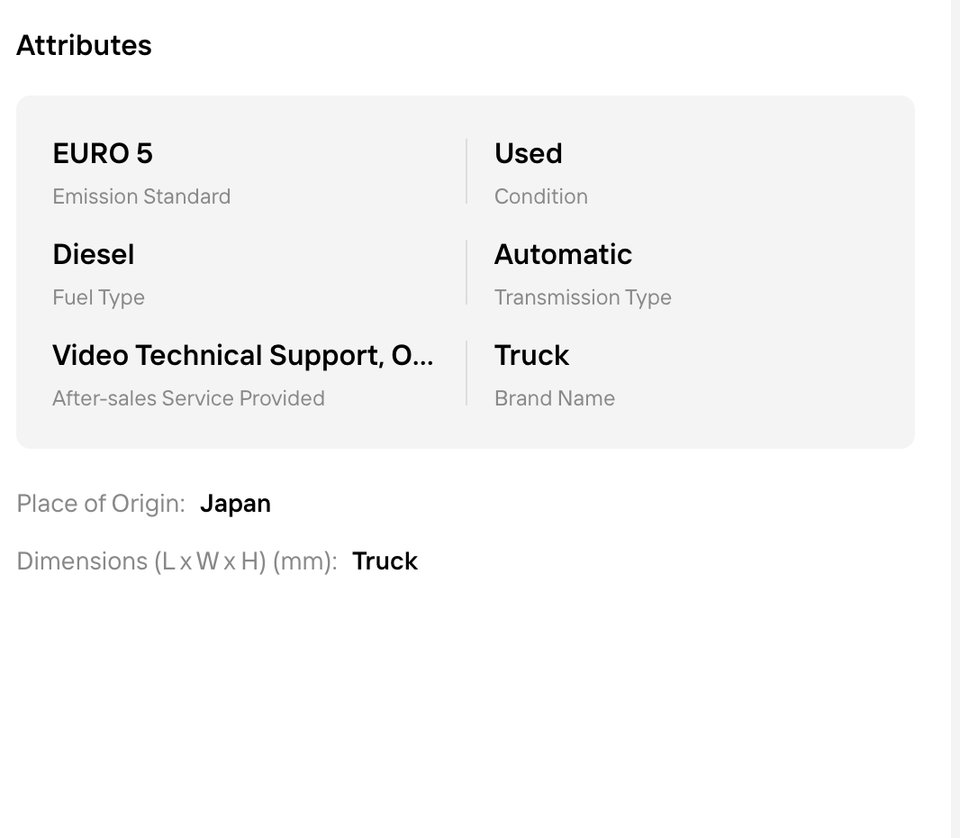Screen dimensions: 960x838
Task: Click the right-edge vertical scrollbar
Action: (x=955, y=400)
